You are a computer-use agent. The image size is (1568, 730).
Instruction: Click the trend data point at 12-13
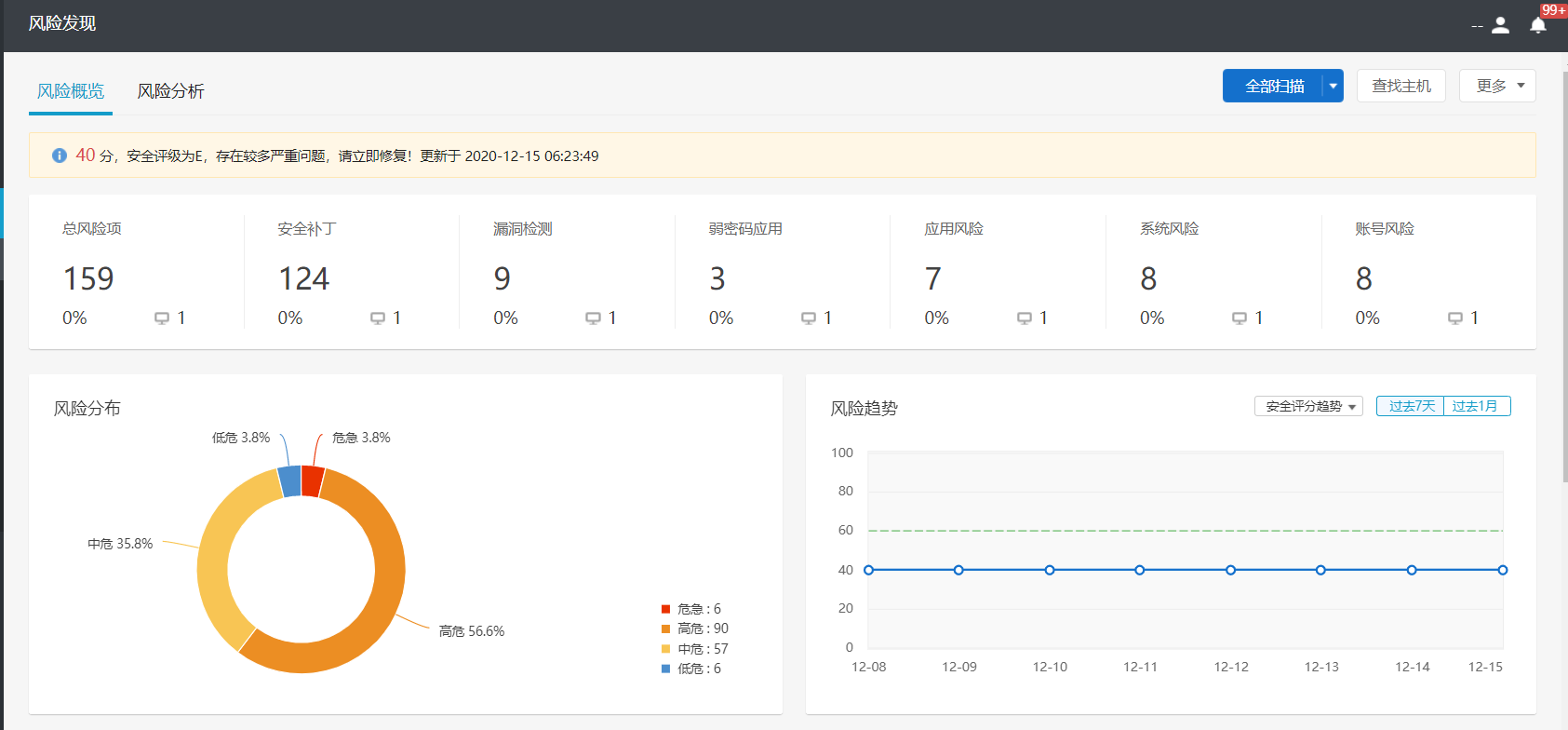tap(1321, 570)
